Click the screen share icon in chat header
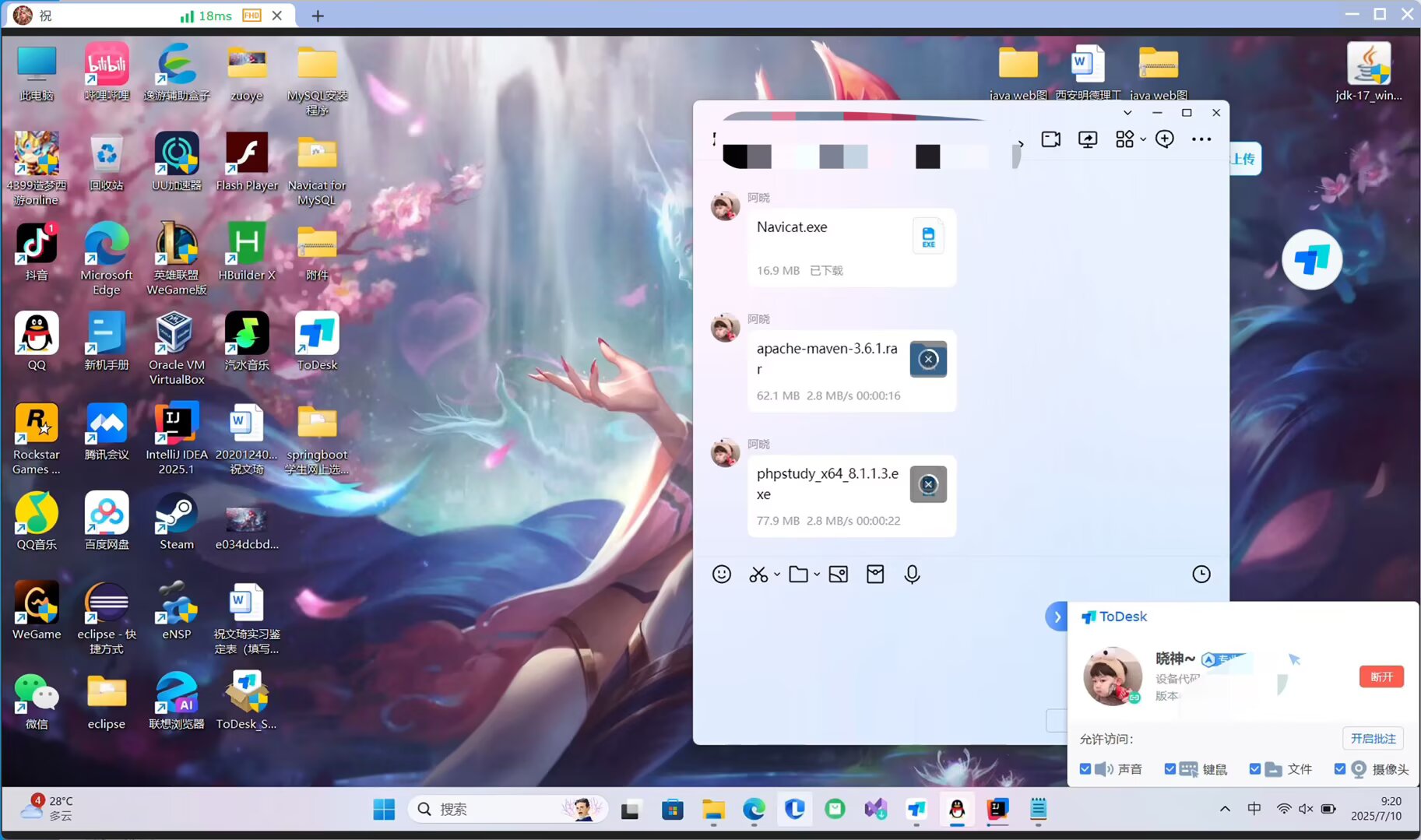Image resolution: width=1421 pixels, height=840 pixels. pyautogui.click(x=1088, y=139)
